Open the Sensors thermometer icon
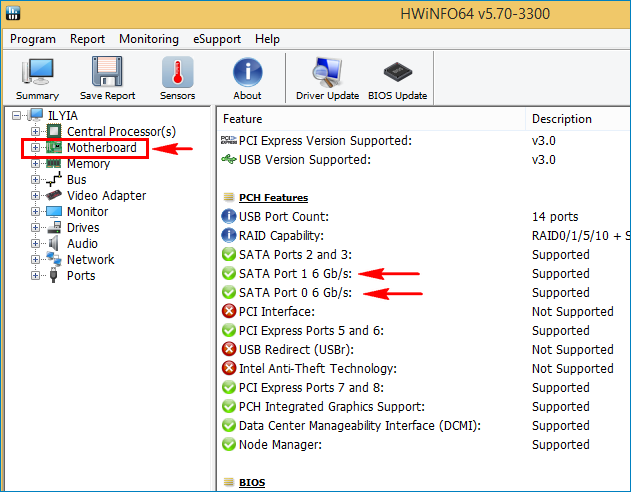 (178, 78)
